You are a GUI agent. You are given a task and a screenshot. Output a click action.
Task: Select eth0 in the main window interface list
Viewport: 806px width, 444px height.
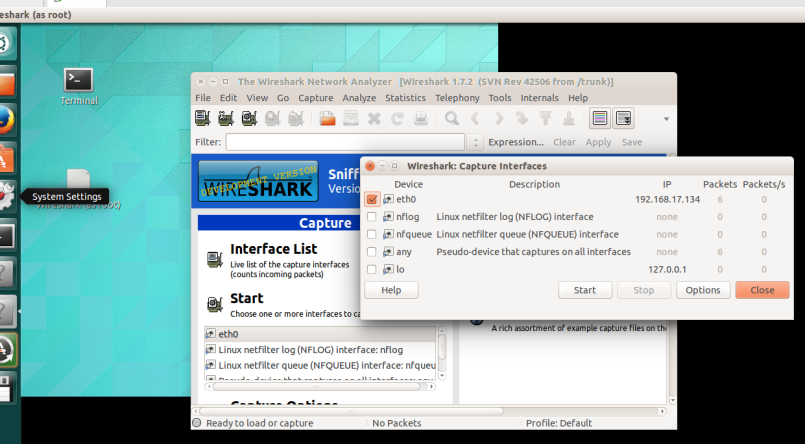tap(320, 334)
